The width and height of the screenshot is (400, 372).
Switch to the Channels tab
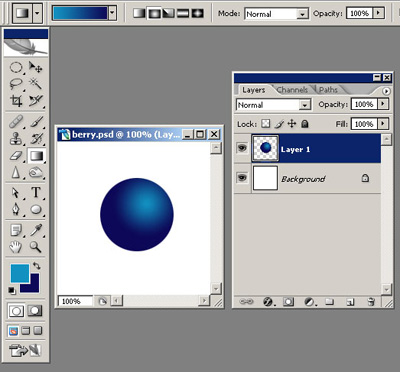click(x=292, y=90)
